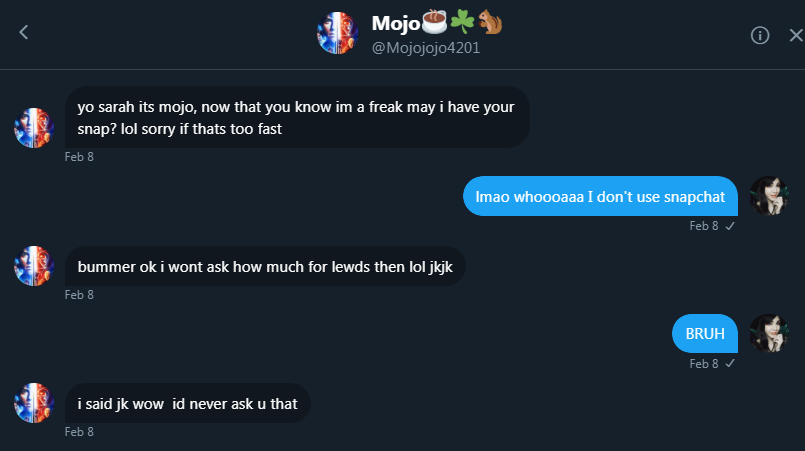
Task: Click Feb 8 timestamp under BRUH message
Action: point(704,364)
